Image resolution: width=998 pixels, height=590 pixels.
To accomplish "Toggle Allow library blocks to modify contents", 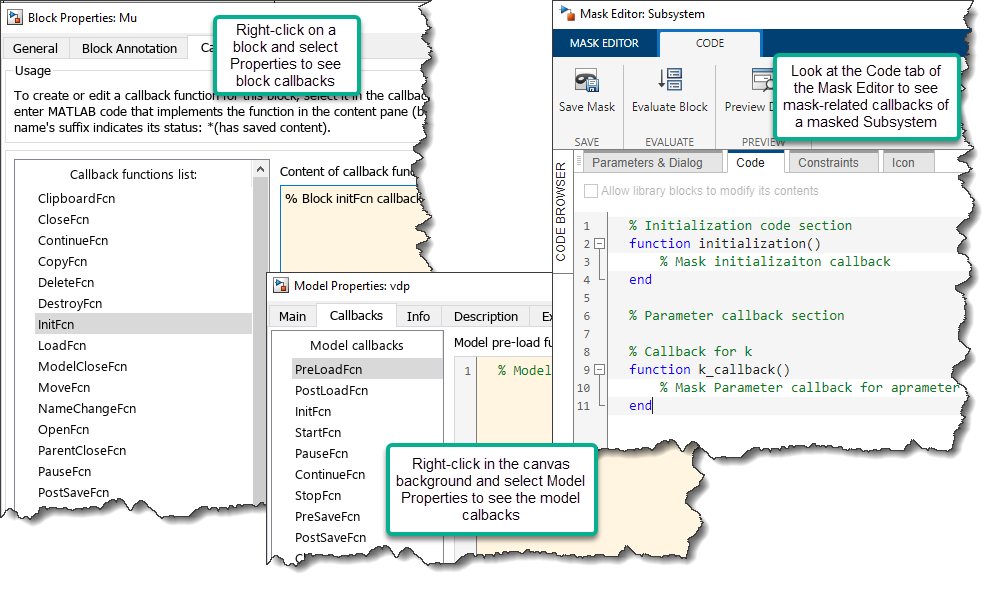I will coord(591,191).
